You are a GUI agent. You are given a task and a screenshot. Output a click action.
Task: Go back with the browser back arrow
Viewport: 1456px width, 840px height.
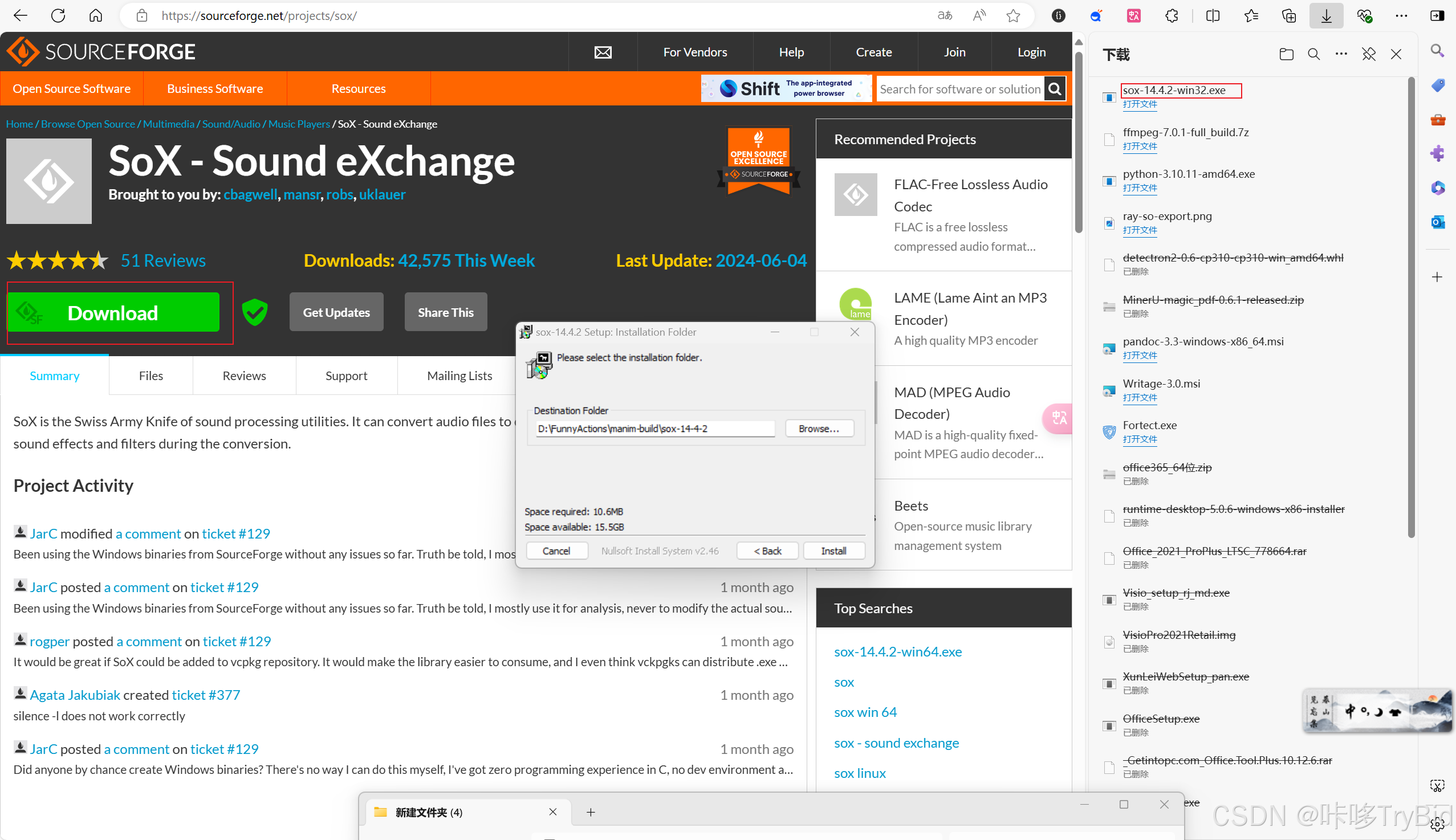coord(20,15)
